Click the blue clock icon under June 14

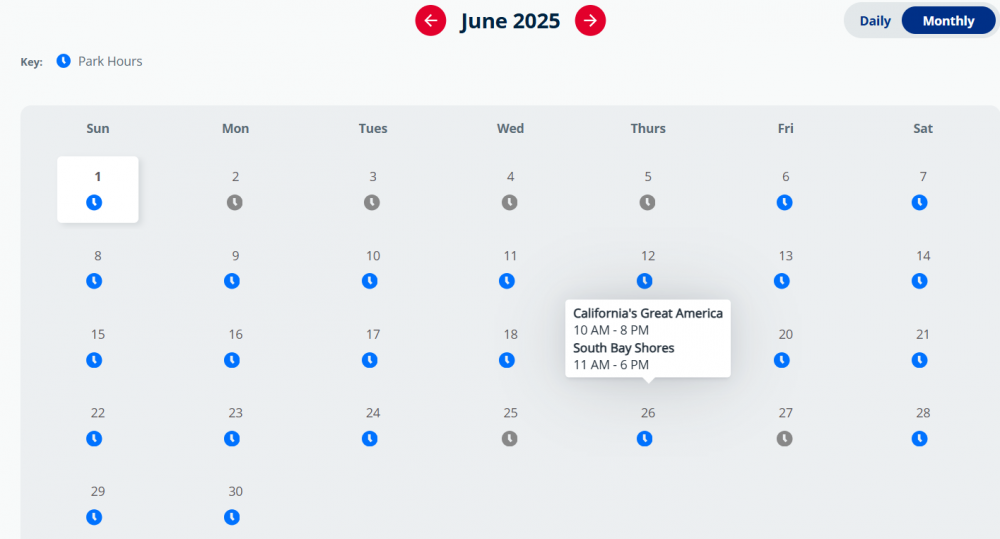(x=919, y=281)
